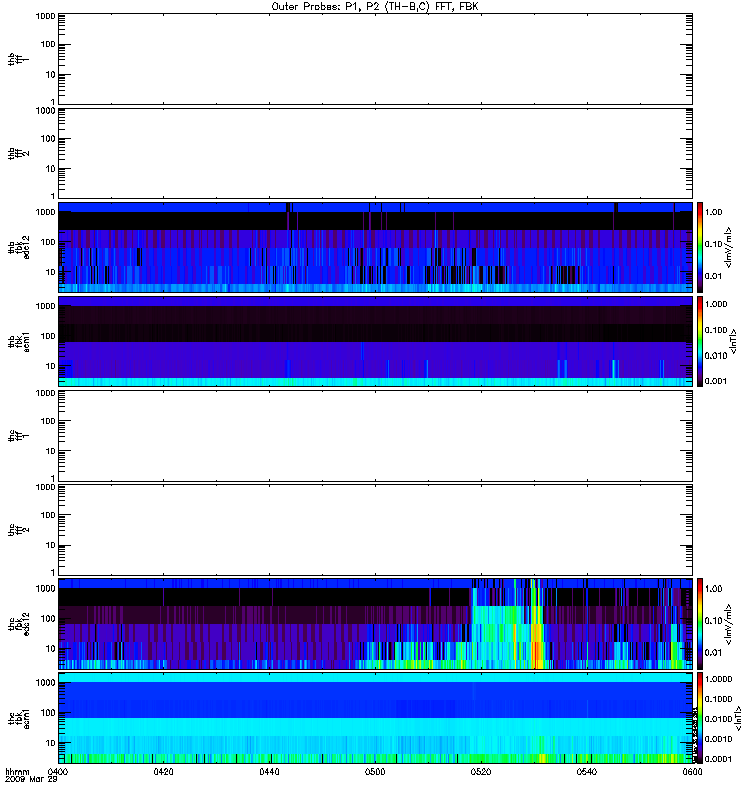The width and height of the screenshot is (750, 800).
Task: Click the '0520' time axis label
Action: click(x=481, y=772)
